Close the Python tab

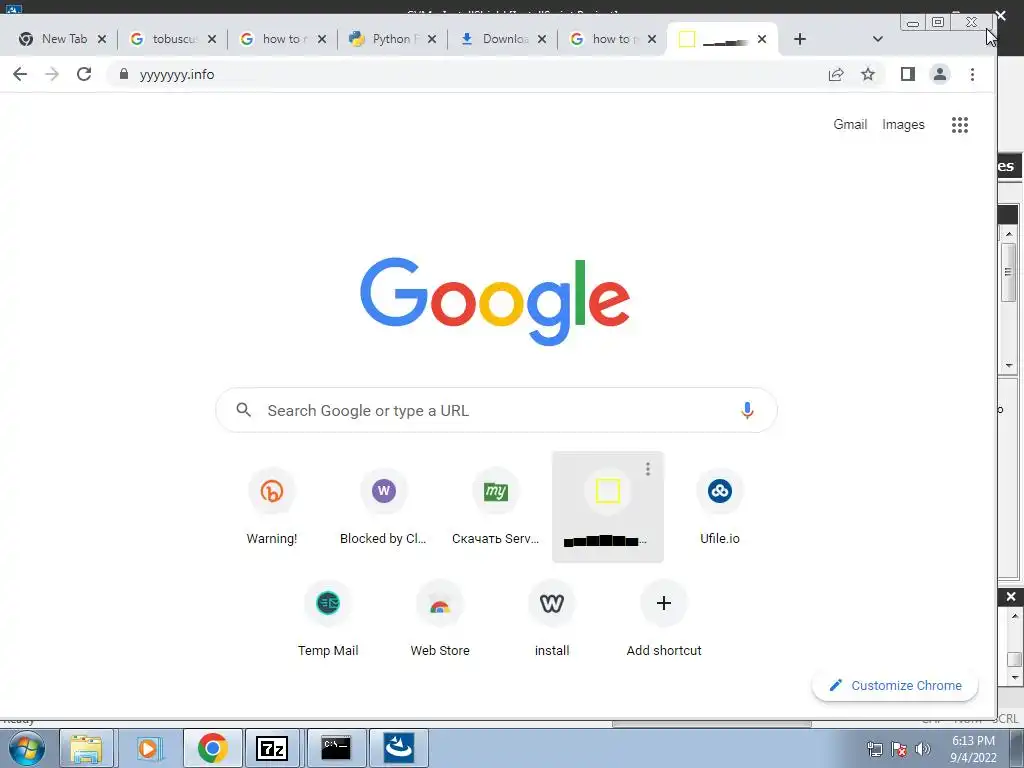coord(432,39)
